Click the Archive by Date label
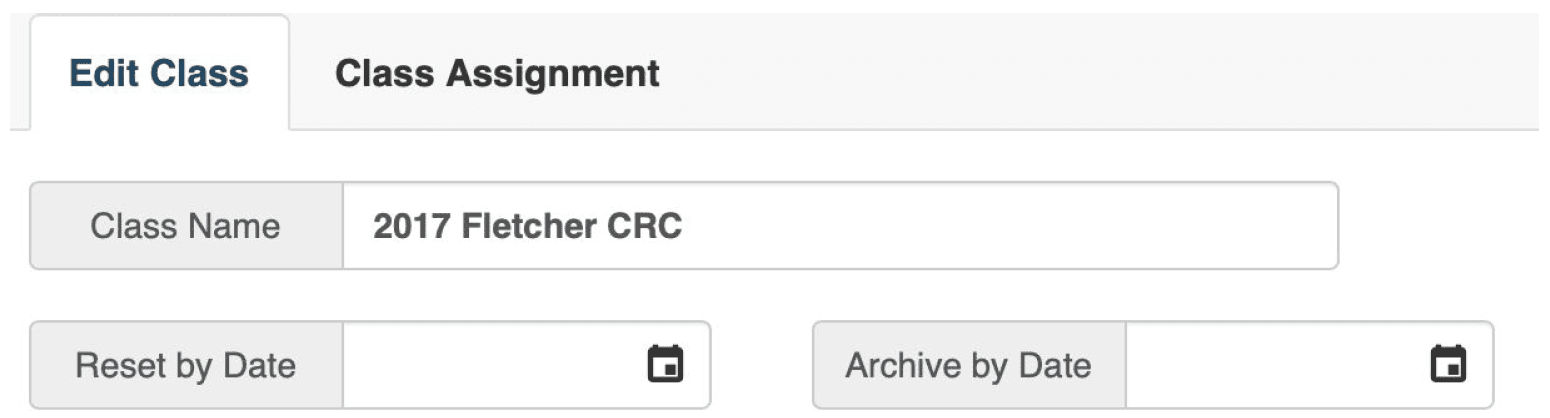Screen dimensions: 1550x418 click(x=968, y=365)
